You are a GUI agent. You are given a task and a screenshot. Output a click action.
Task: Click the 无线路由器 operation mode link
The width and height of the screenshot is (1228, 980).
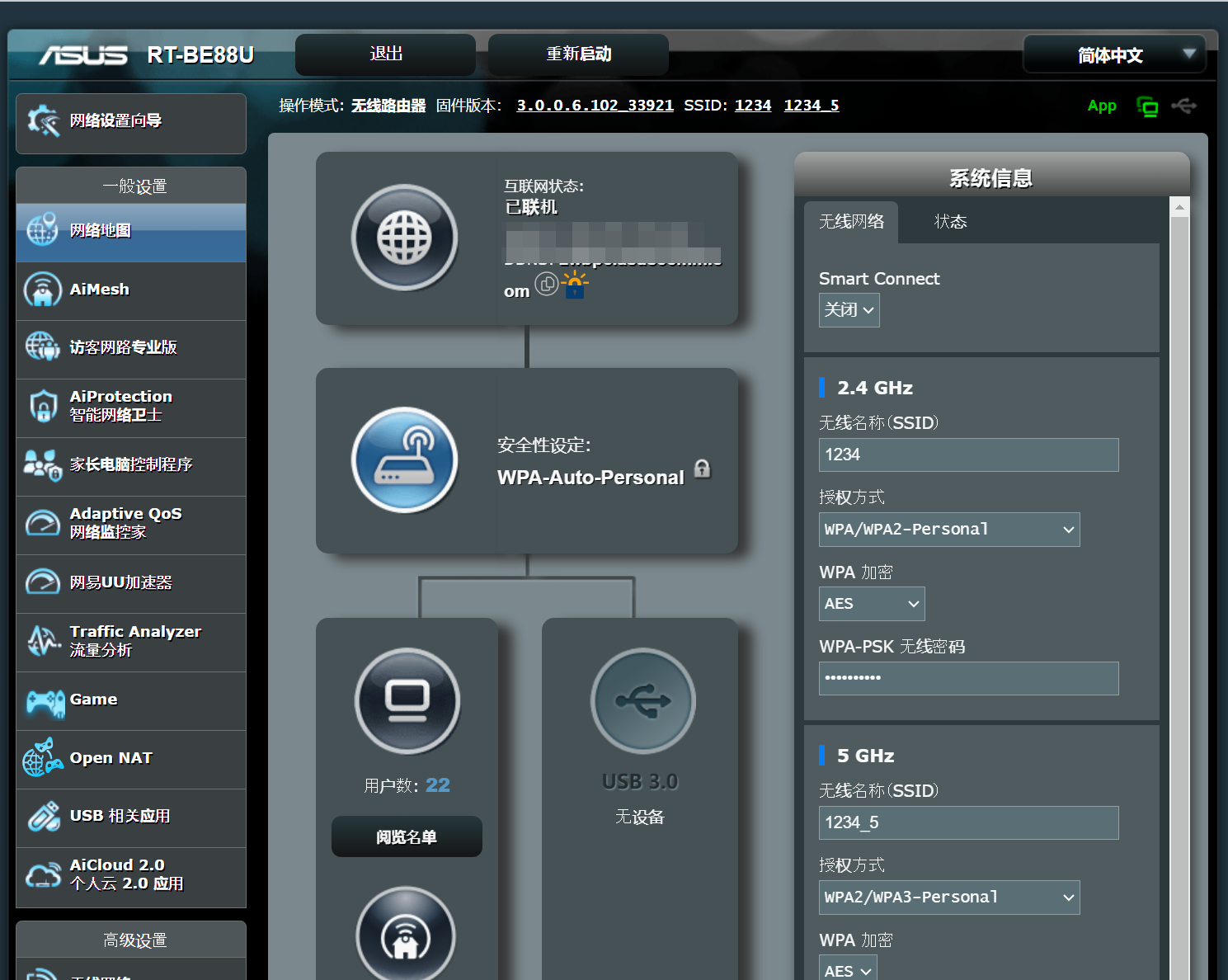(388, 106)
